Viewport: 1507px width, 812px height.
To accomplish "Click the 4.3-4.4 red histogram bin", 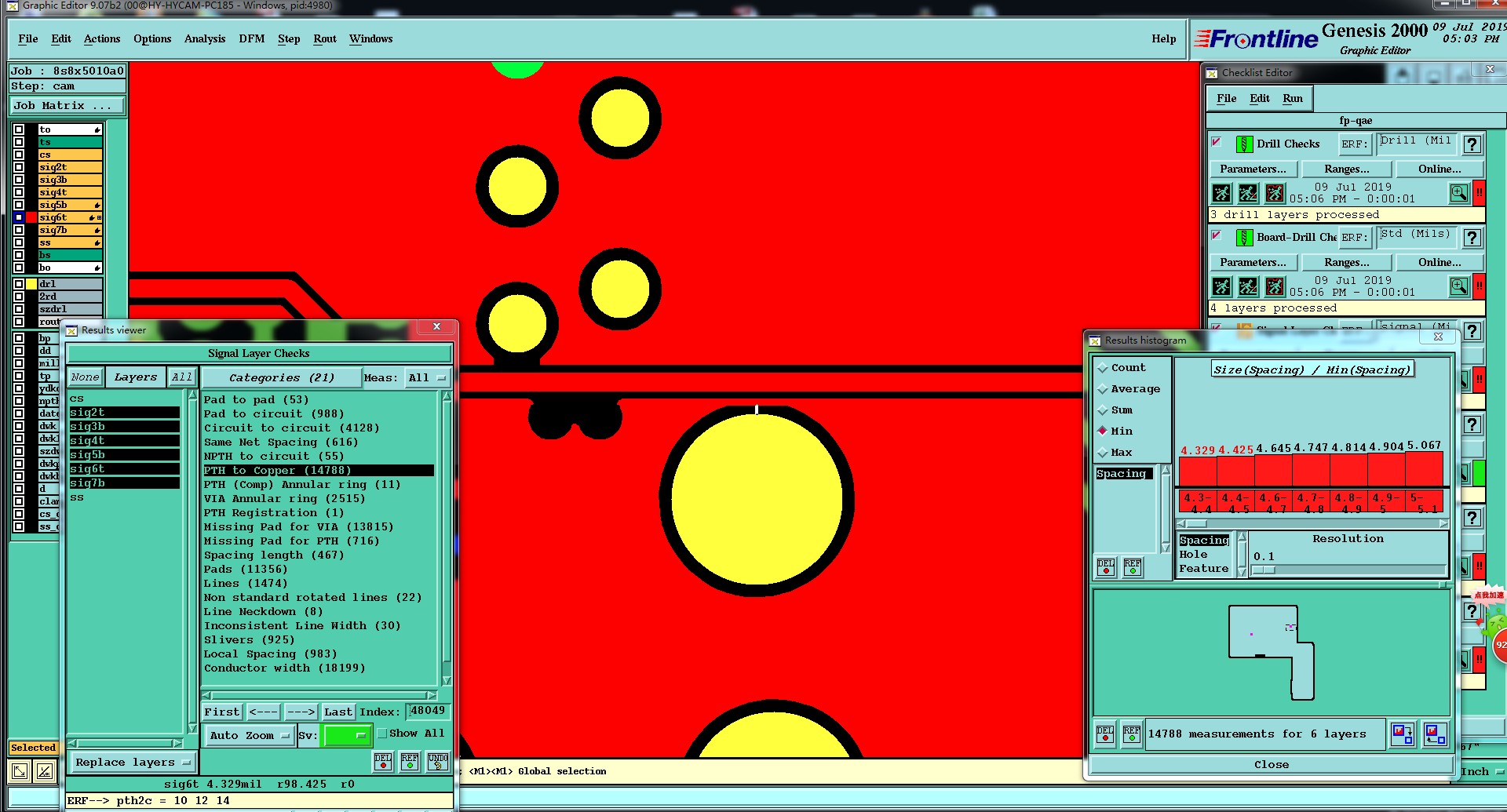I will (1198, 502).
